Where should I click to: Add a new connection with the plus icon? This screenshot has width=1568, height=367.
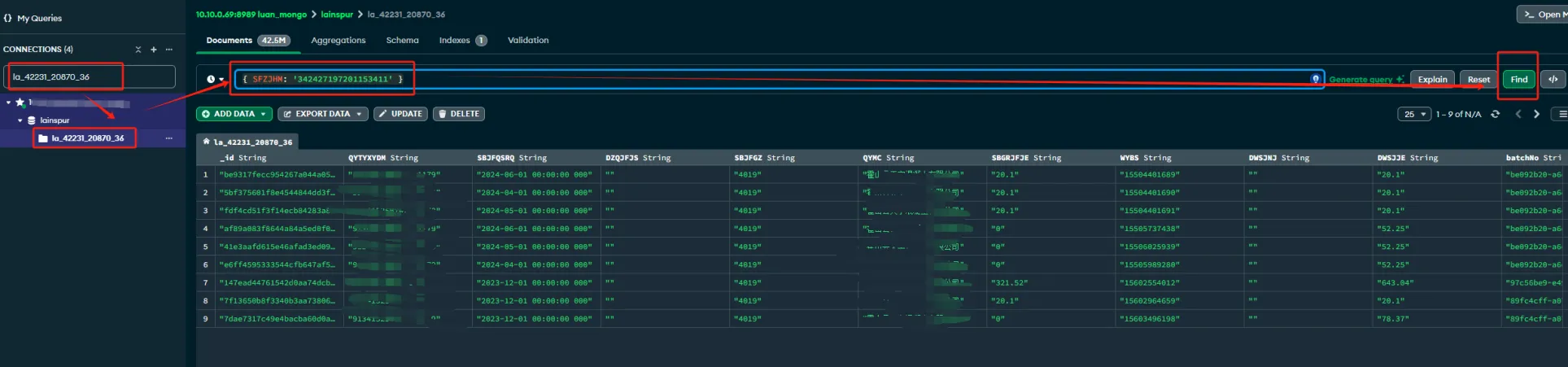[x=153, y=50]
